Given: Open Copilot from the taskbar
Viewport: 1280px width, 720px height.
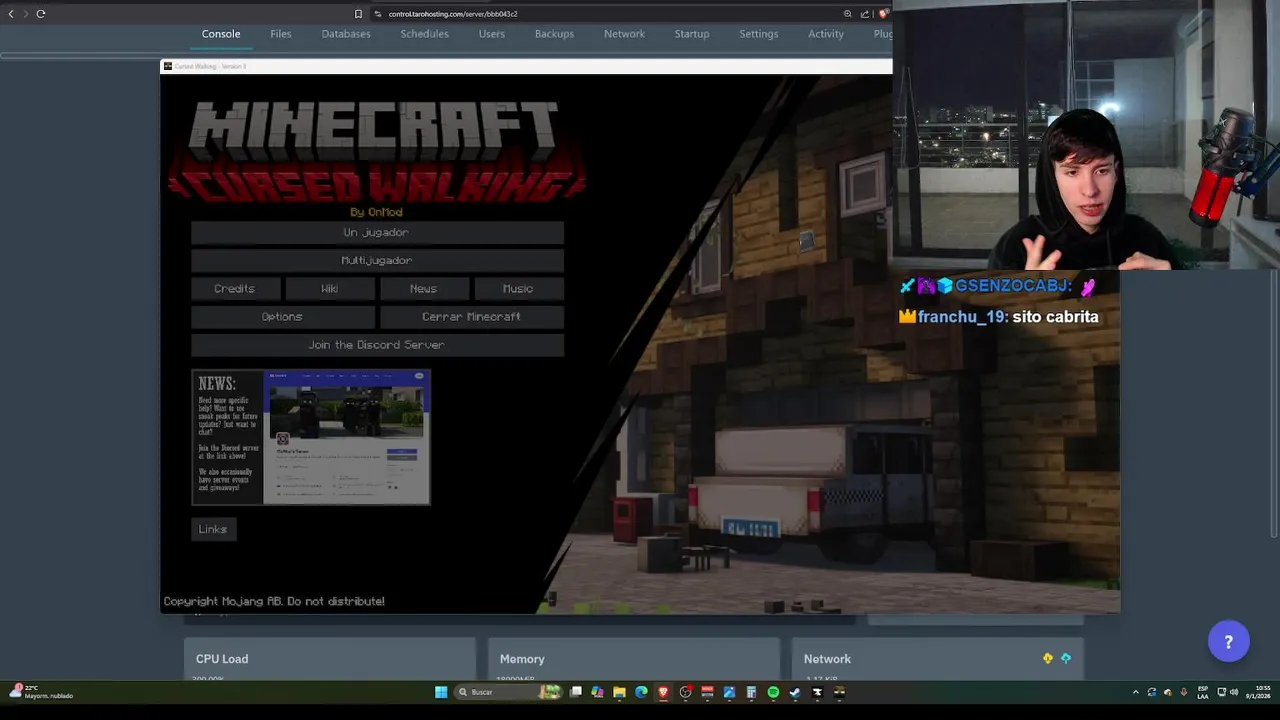Looking at the screenshot, I should [x=597, y=692].
